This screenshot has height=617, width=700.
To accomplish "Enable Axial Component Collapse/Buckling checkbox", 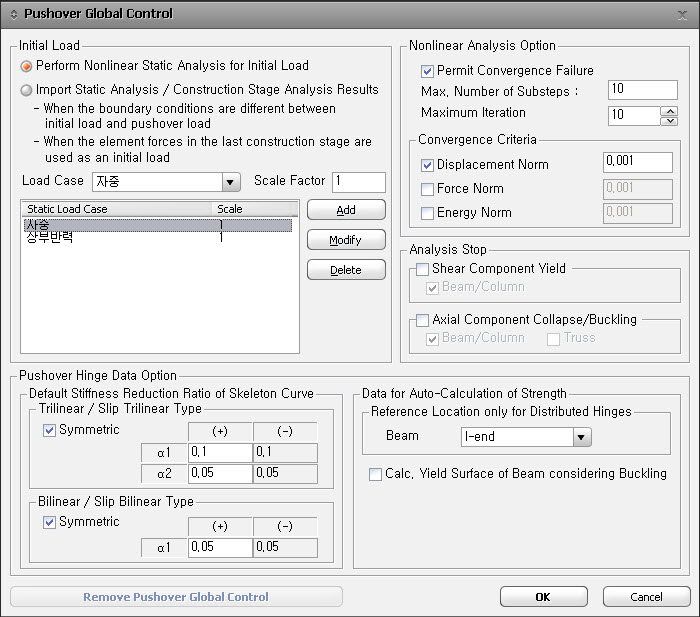I will (422, 320).
